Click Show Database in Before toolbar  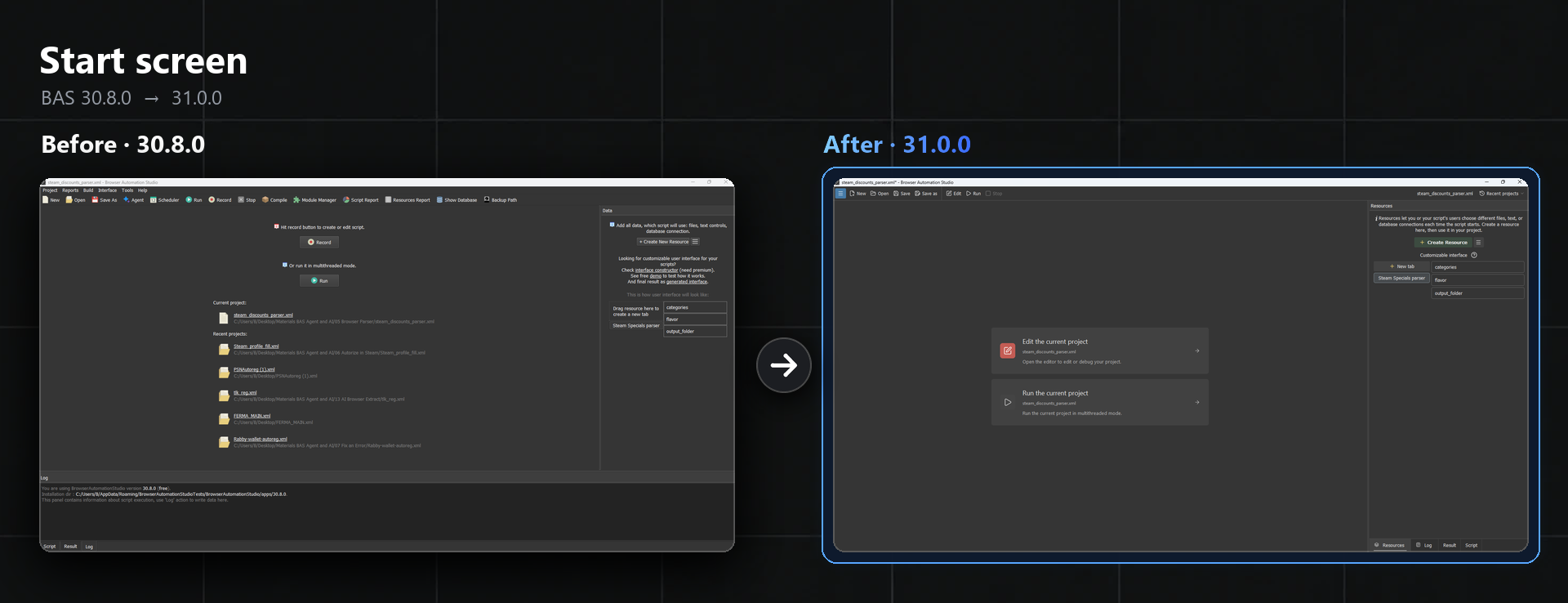point(457,199)
